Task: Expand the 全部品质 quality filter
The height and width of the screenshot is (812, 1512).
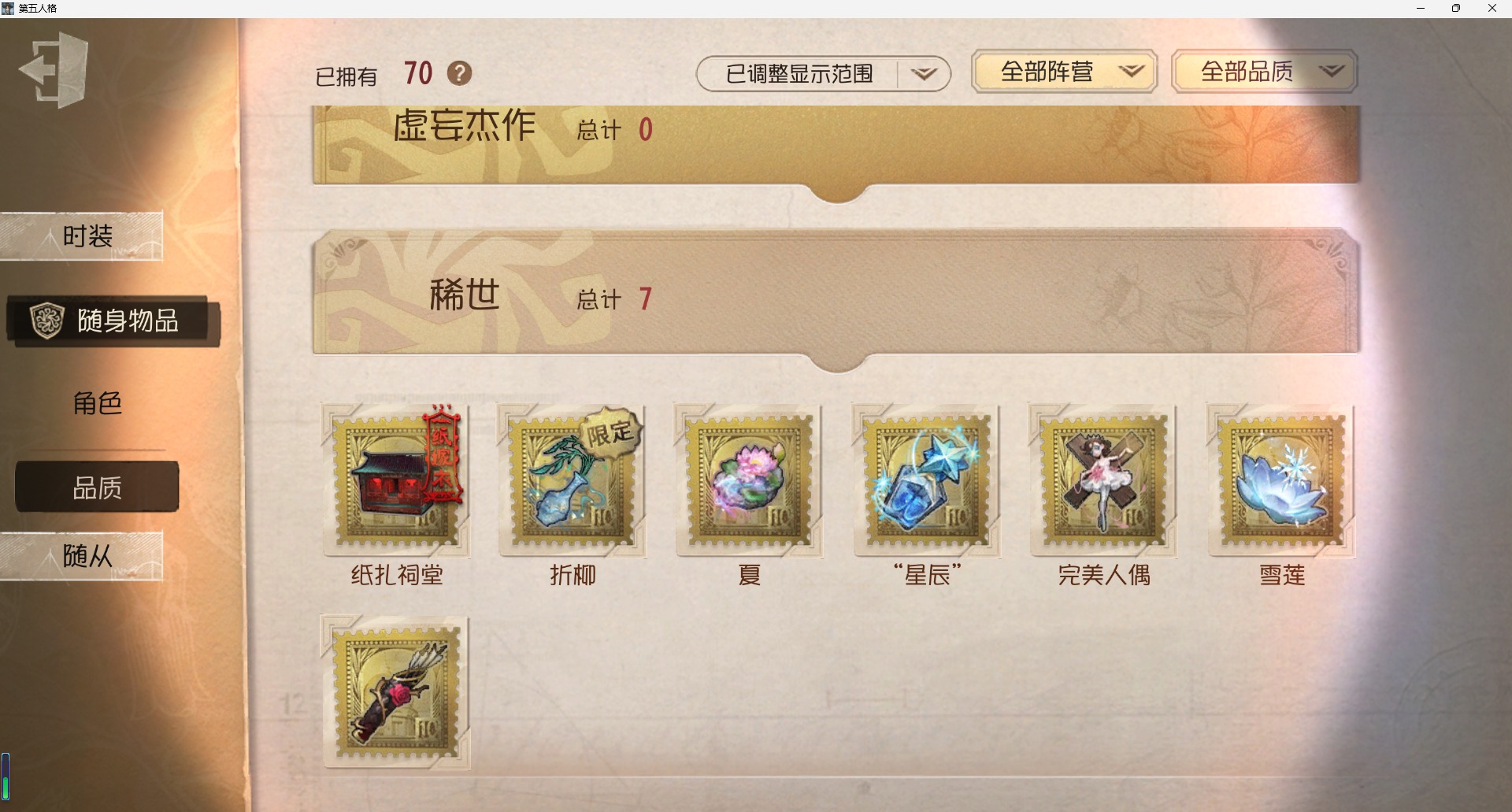Action: (1264, 72)
